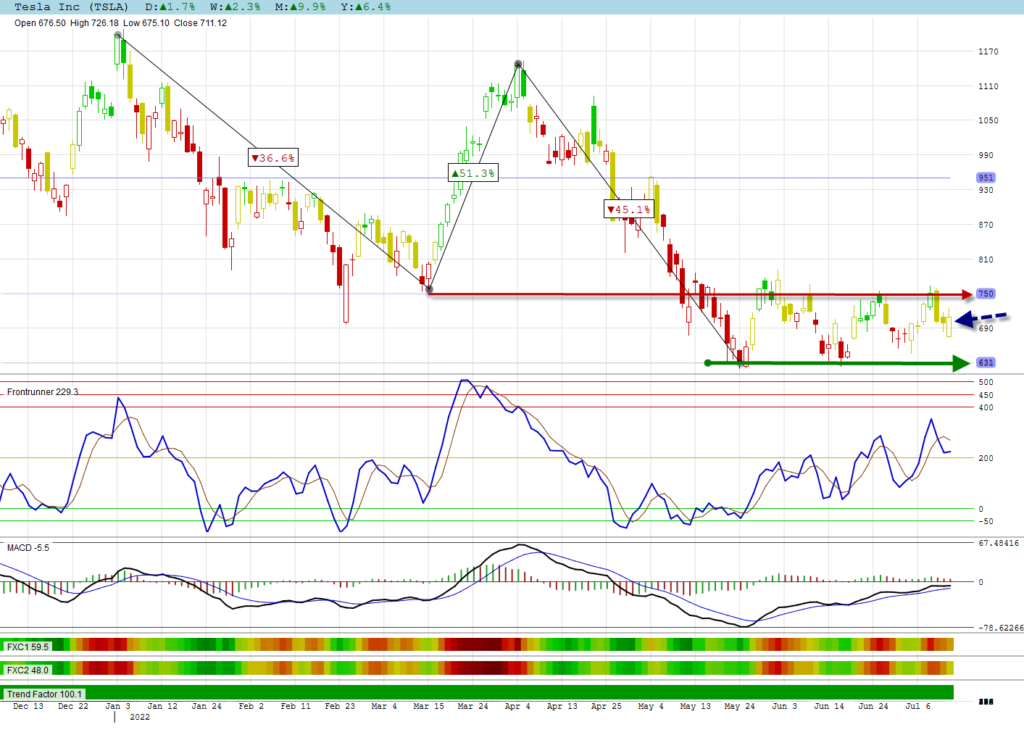Click the trend line anchor at the Apr 4 peak

pyautogui.click(x=518, y=64)
